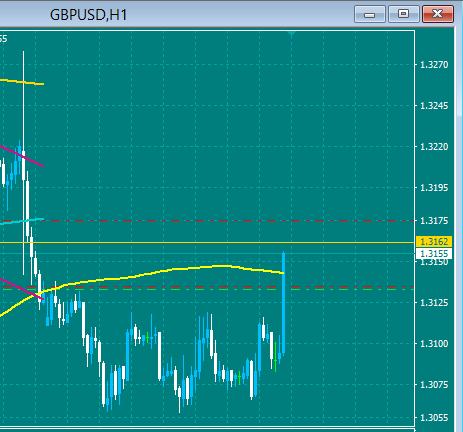The width and height of the screenshot is (463, 432).
Task: Click the 1.3245 price scale value
Action: pos(434,106)
